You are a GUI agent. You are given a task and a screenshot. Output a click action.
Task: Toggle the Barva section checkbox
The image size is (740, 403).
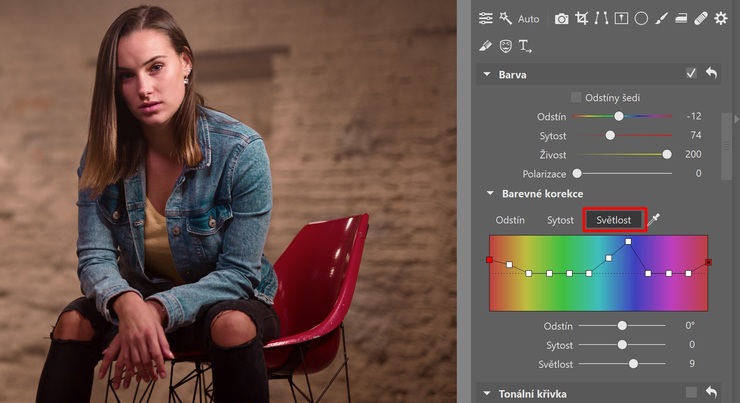point(691,73)
